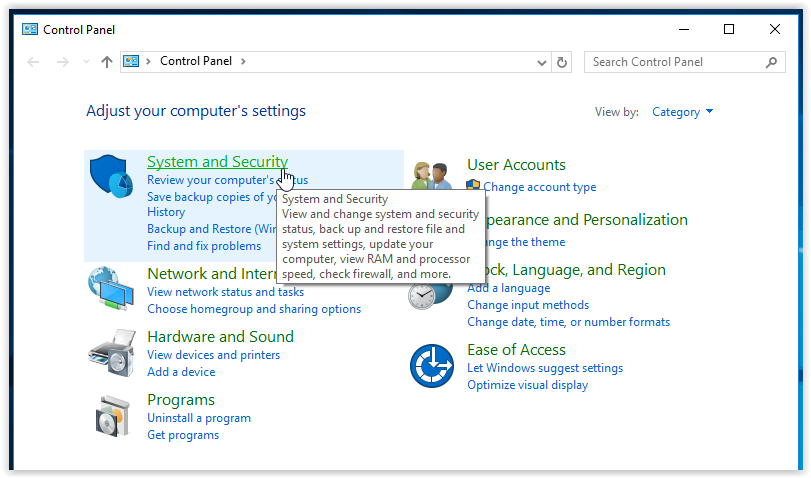
Task: Click Let Windows suggest settings
Action: tap(545, 368)
